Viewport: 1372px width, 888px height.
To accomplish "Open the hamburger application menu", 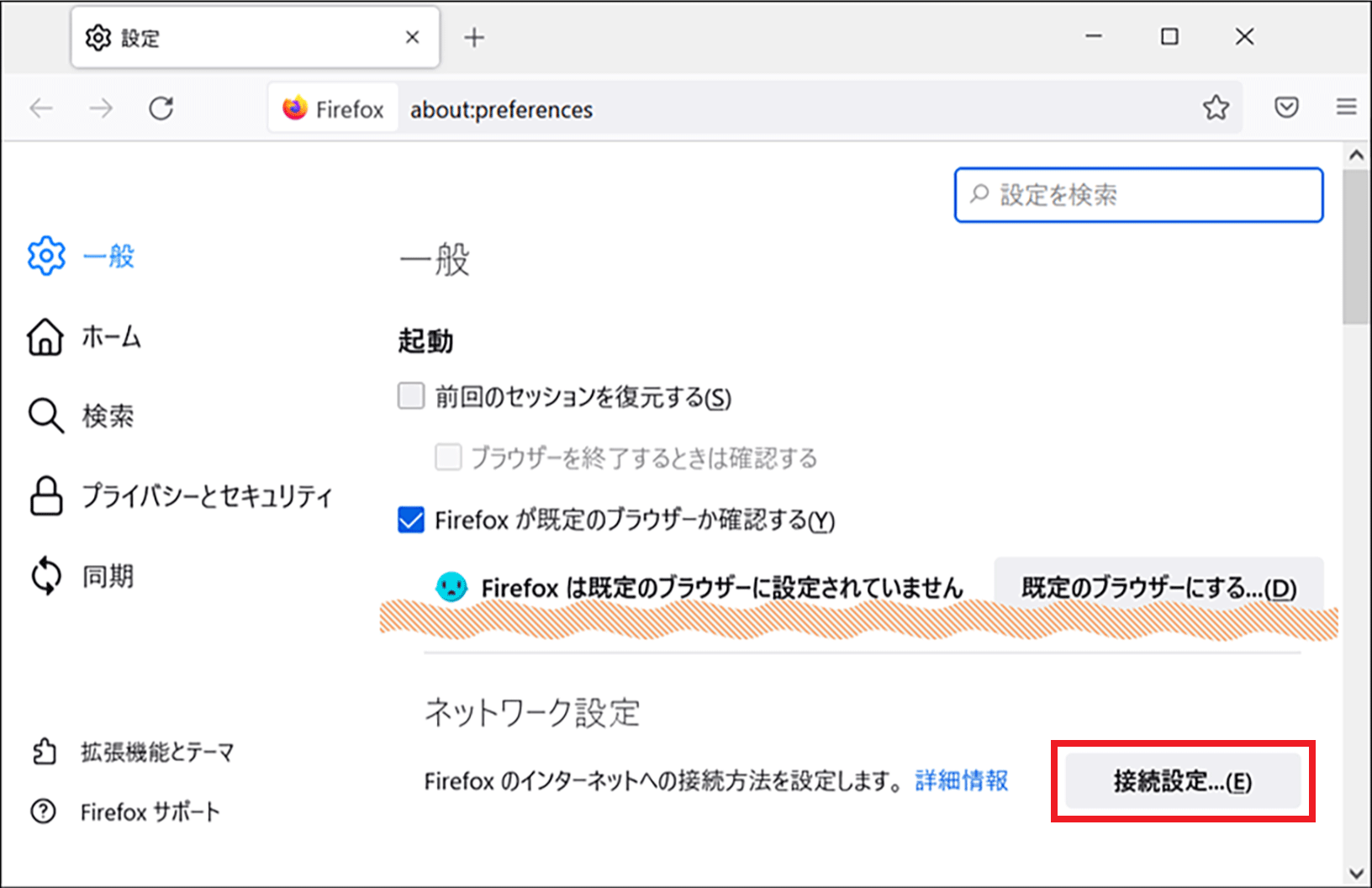I will [x=1346, y=107].
